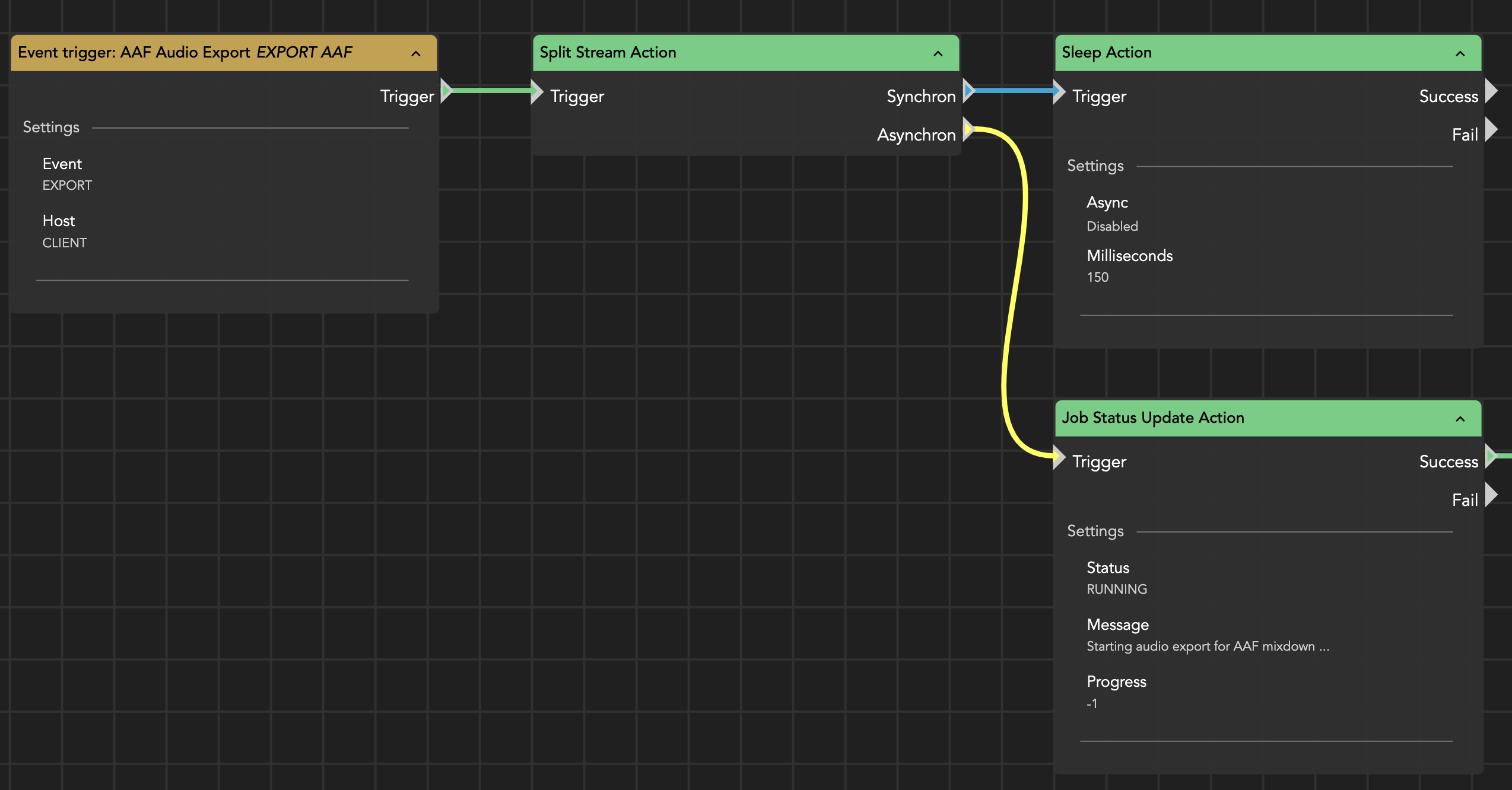Edit the Milliseconds value 150
Image resolution: width=1512 pixels, height=790 pixels.
(x=1098, y=277)
